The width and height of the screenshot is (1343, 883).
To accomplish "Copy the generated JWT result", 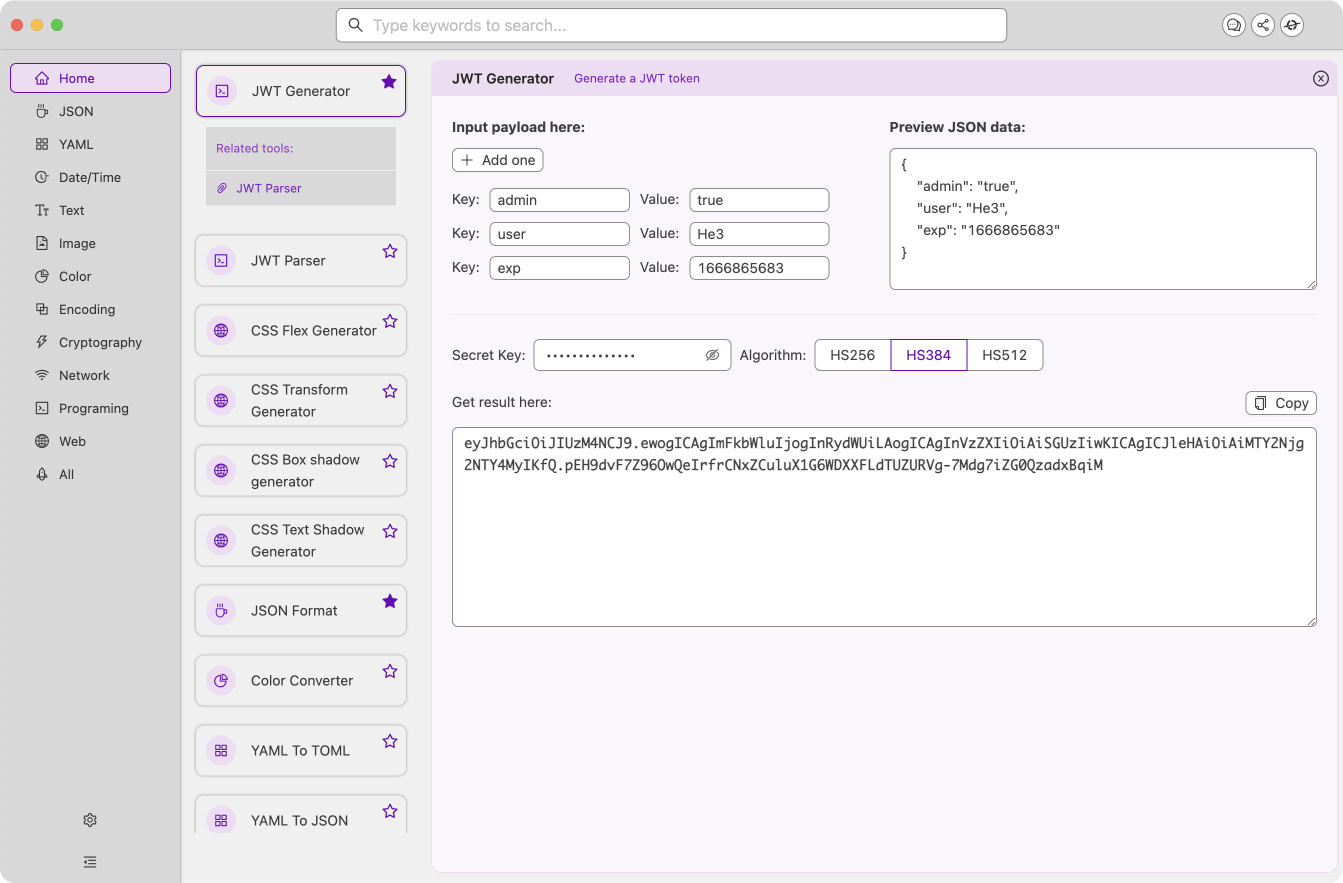I will [x=1281, y=403].
